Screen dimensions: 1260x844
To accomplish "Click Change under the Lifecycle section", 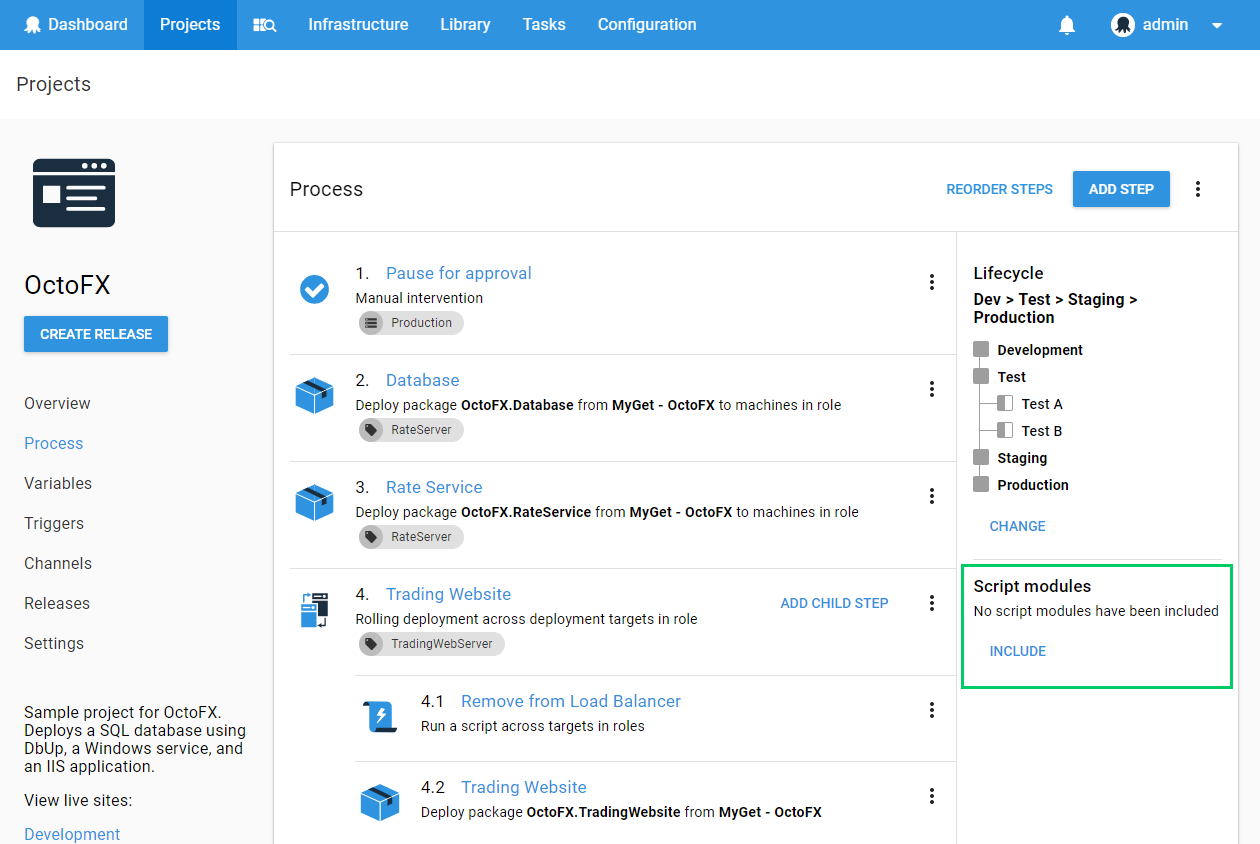I will click(1017, 526).
